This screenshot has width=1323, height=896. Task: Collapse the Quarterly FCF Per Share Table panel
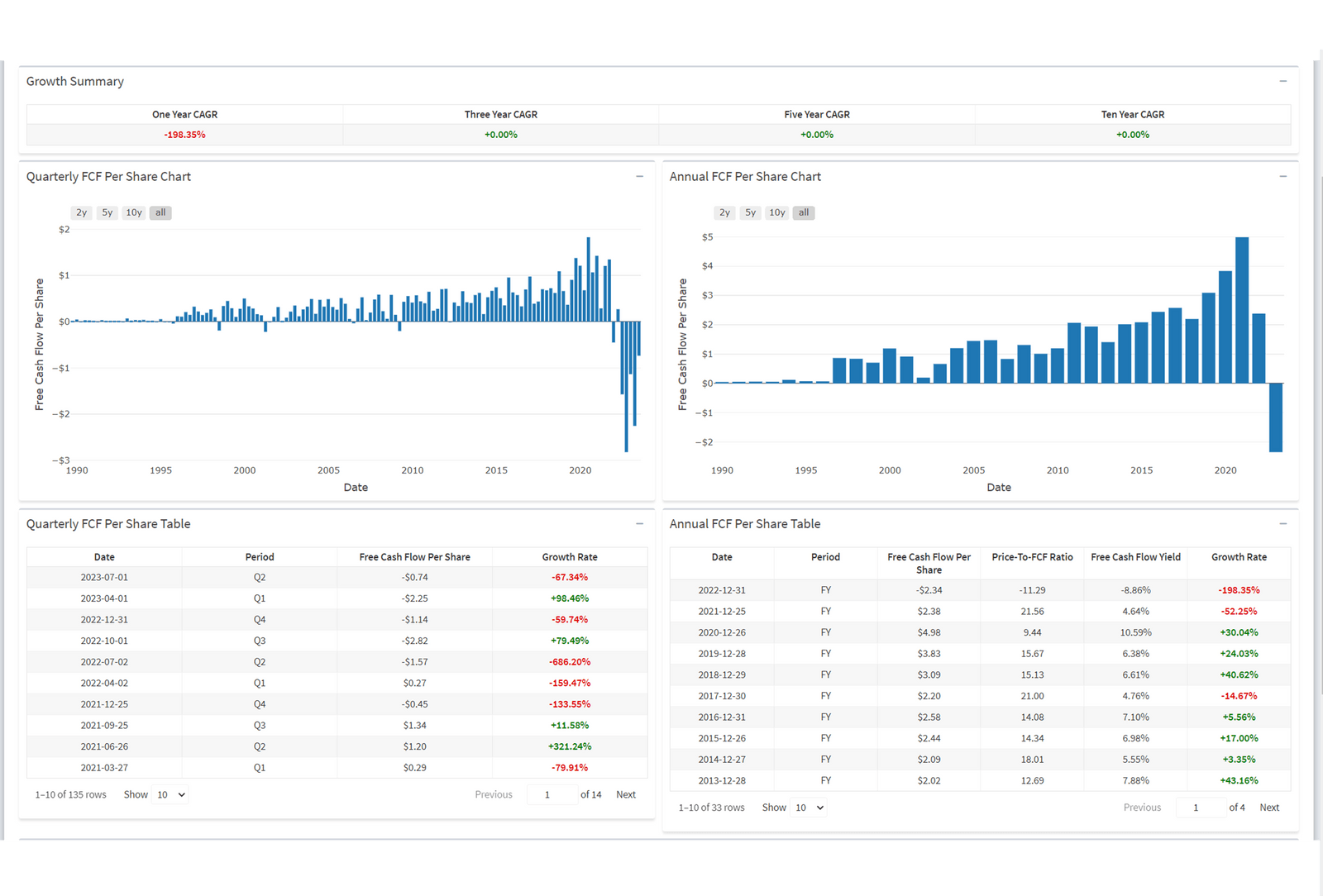tap(638, 523)
